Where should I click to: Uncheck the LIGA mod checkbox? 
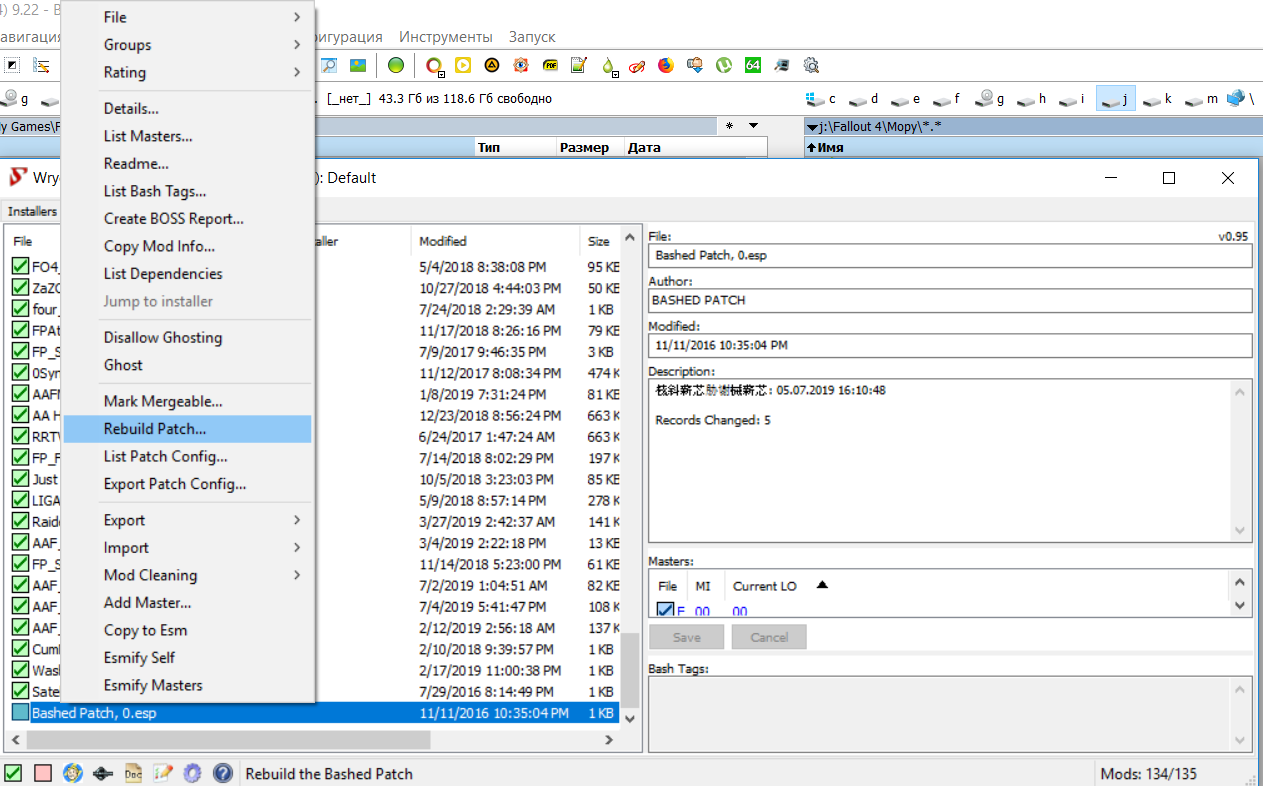[20, 500]
